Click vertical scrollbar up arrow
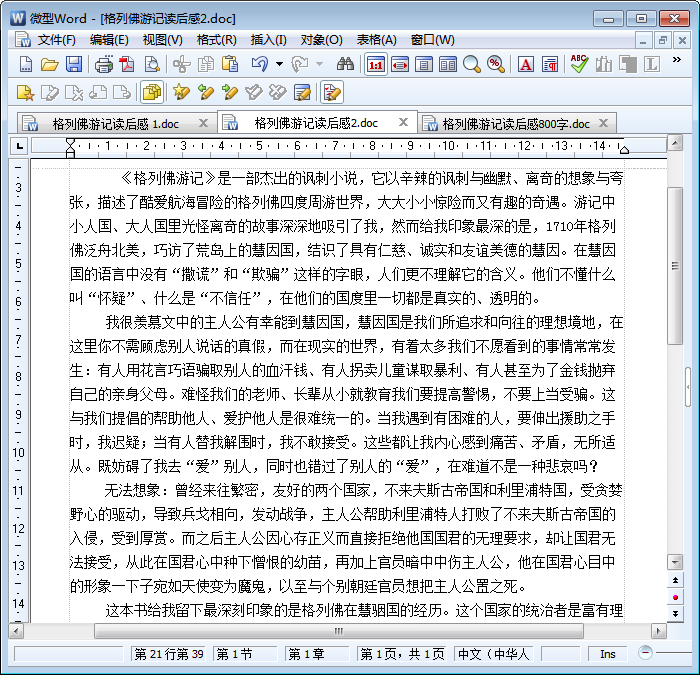This screenshot has height=675, width=700. 675,143
